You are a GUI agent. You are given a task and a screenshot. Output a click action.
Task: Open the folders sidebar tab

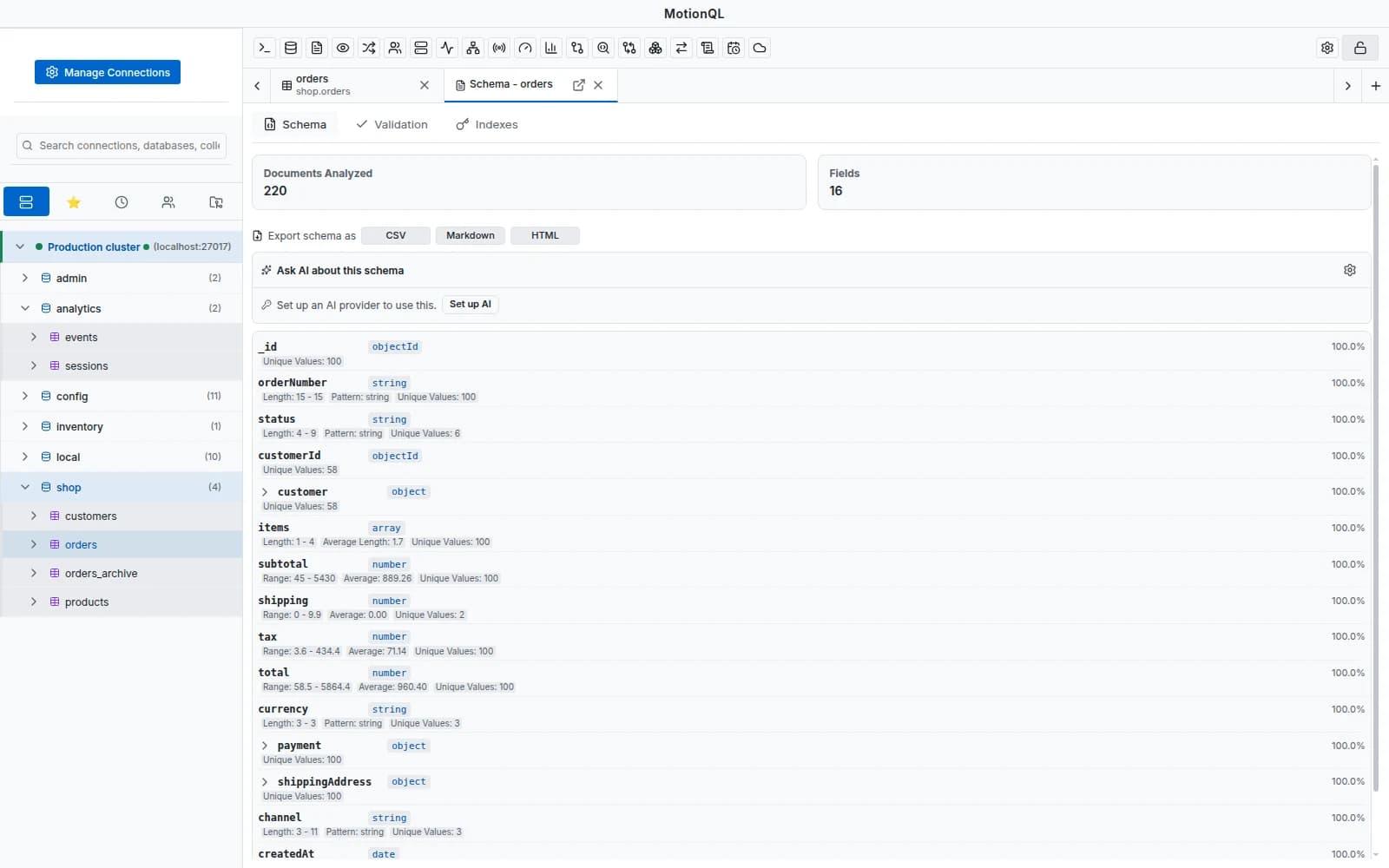(x=216, y=202)
